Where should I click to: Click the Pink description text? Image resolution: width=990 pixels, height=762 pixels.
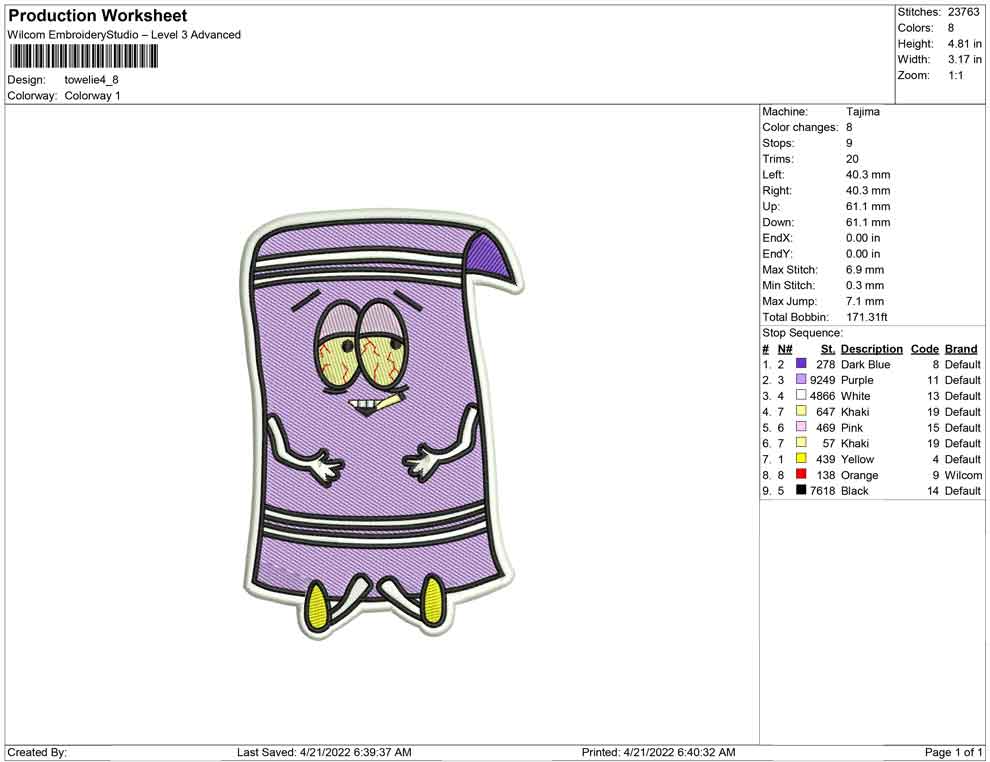click(852, 427)
